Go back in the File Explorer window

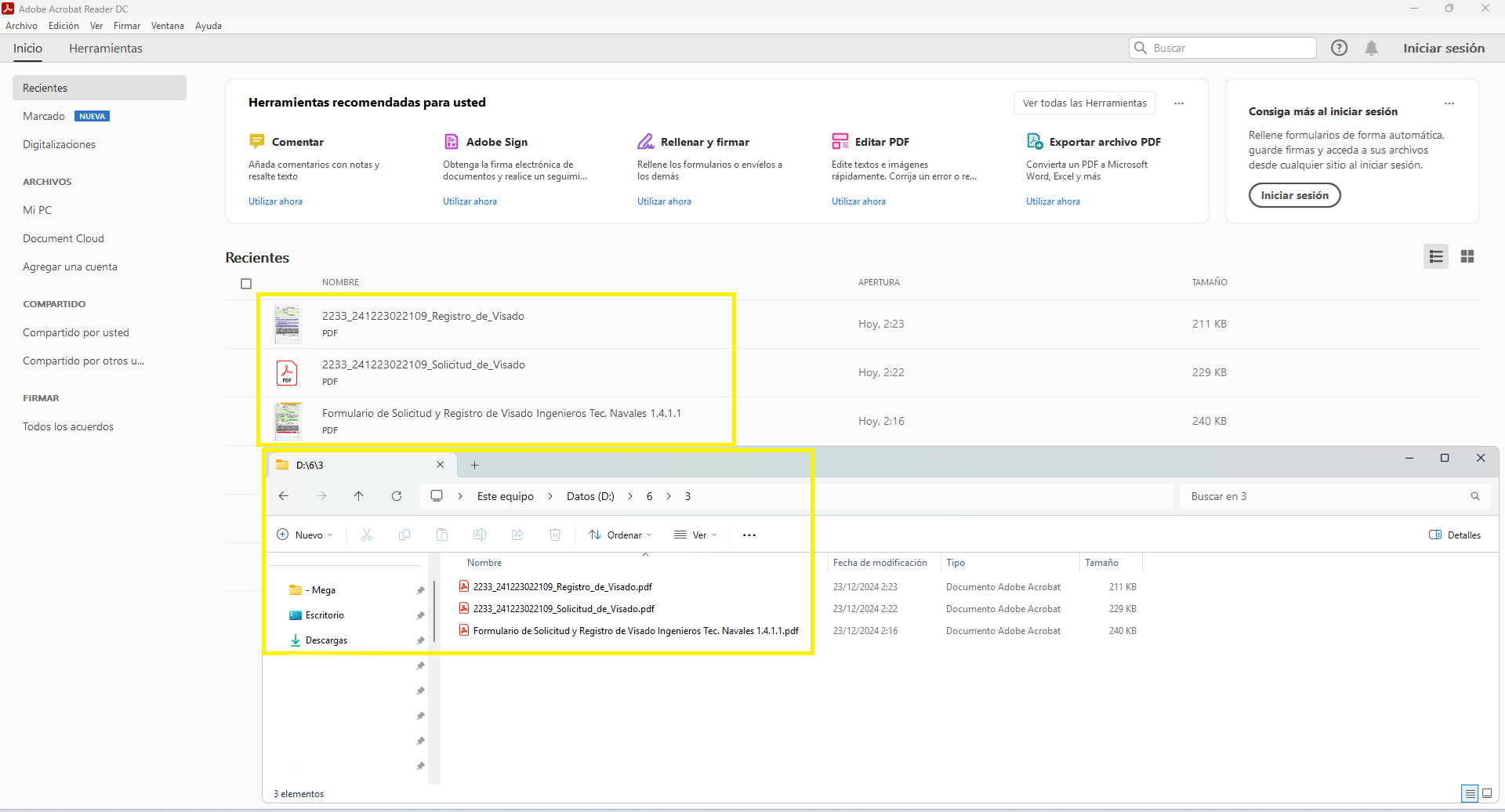[x=284, y=496]
